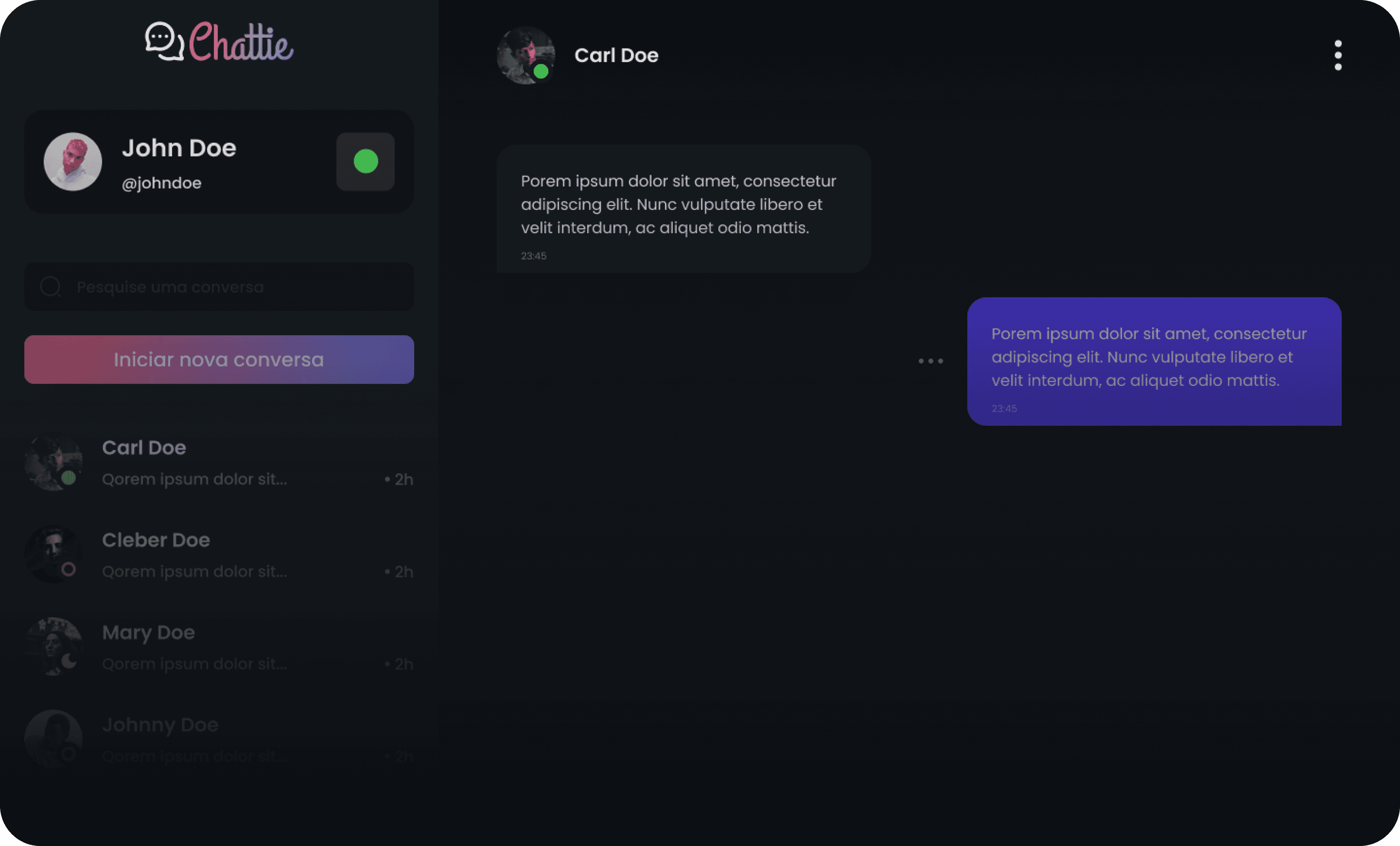Select the Mary Doe conversation
The height and width of the screenshot is (846, 1400).
coord(219,647)
